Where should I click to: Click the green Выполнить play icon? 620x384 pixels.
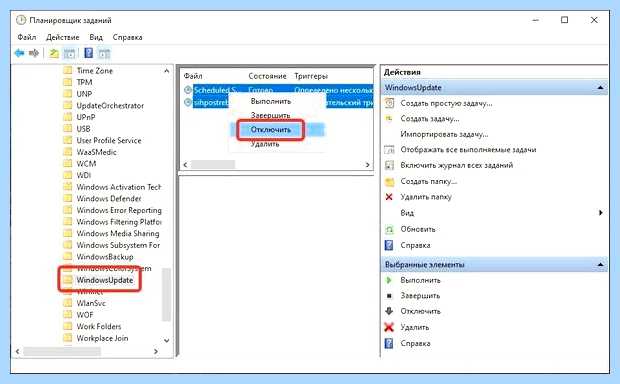(x=389, y=280)
